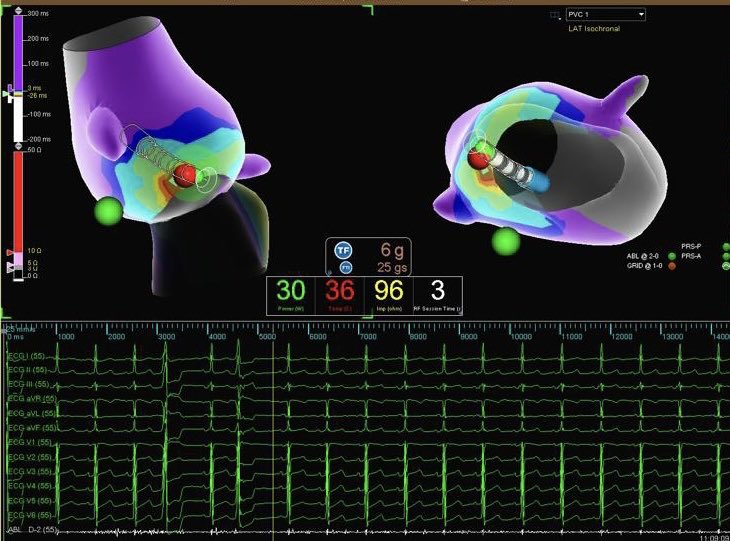Select the ECG III channel label
The image size is (730, 541).
tap(29, 384)
